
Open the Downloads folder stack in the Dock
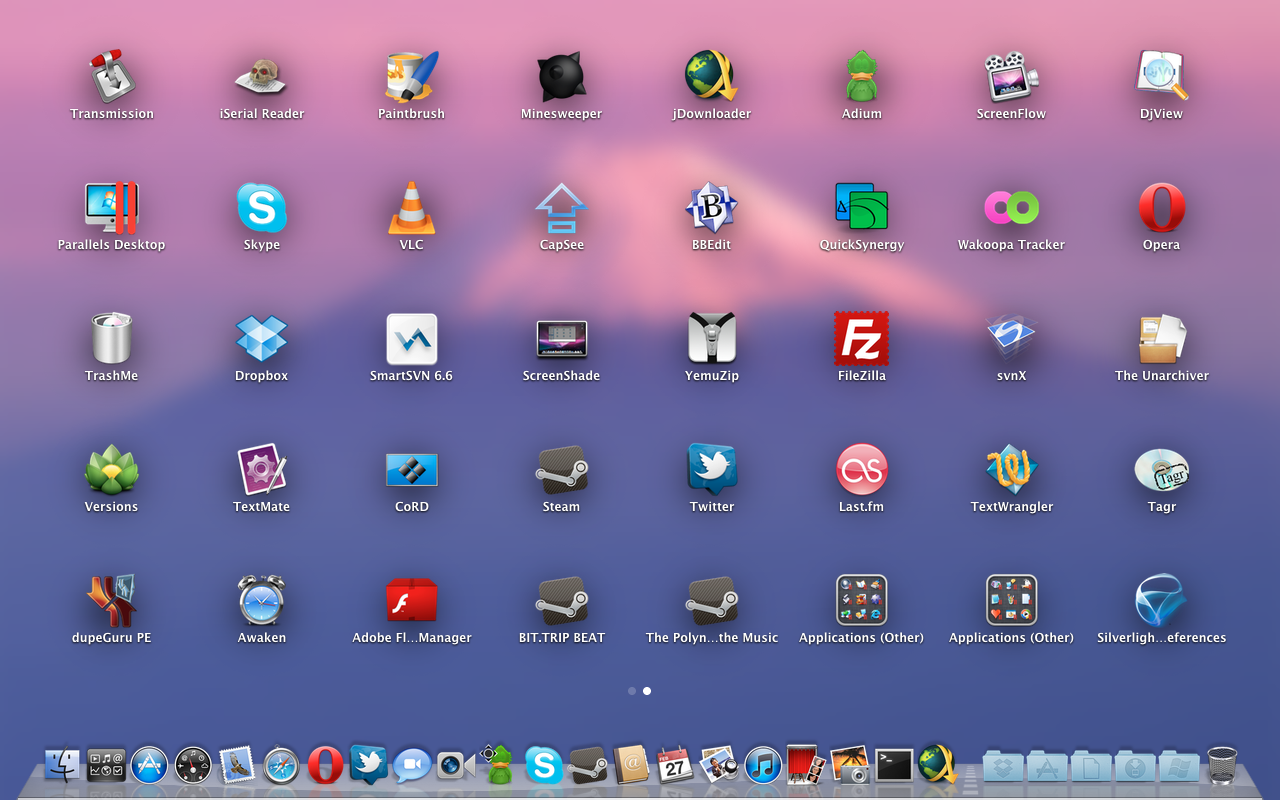tap(1135, 765)
